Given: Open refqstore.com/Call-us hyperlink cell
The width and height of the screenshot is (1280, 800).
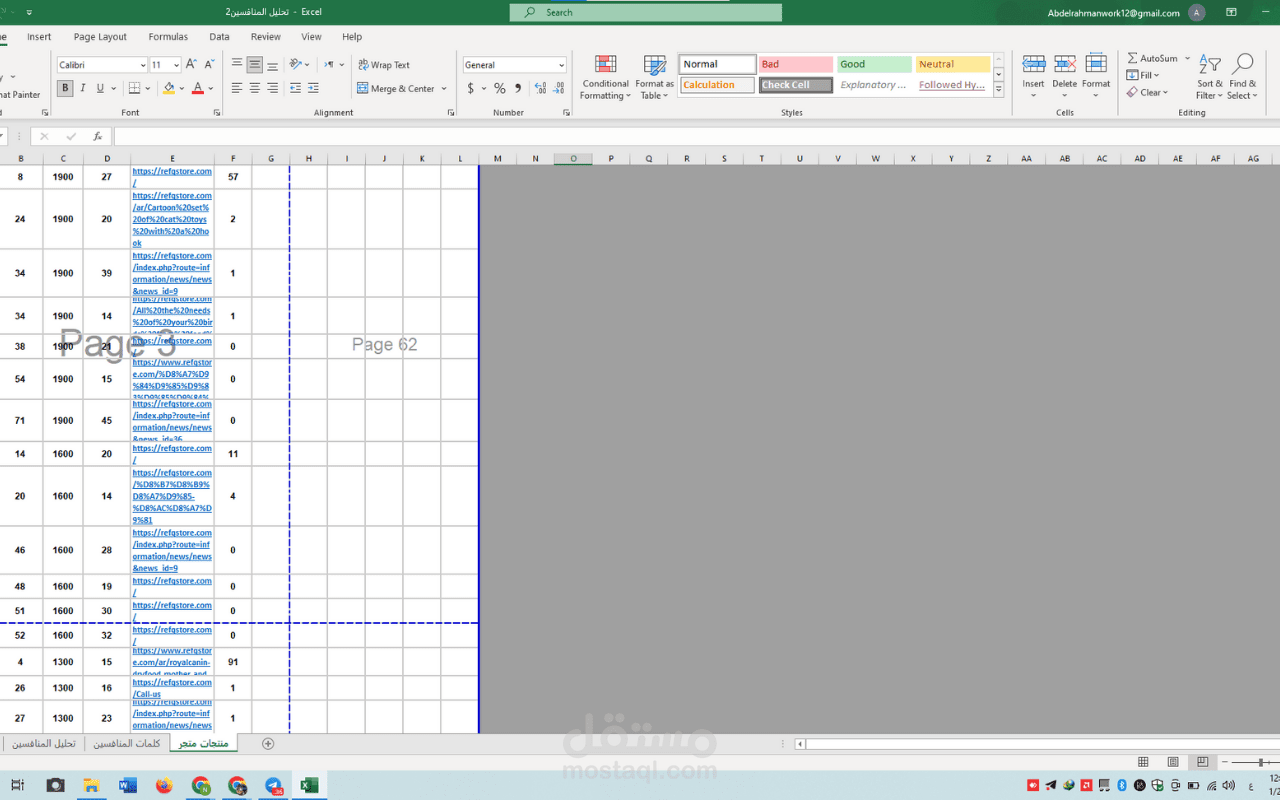Looking at the screenshot, I should coord(172,688).
